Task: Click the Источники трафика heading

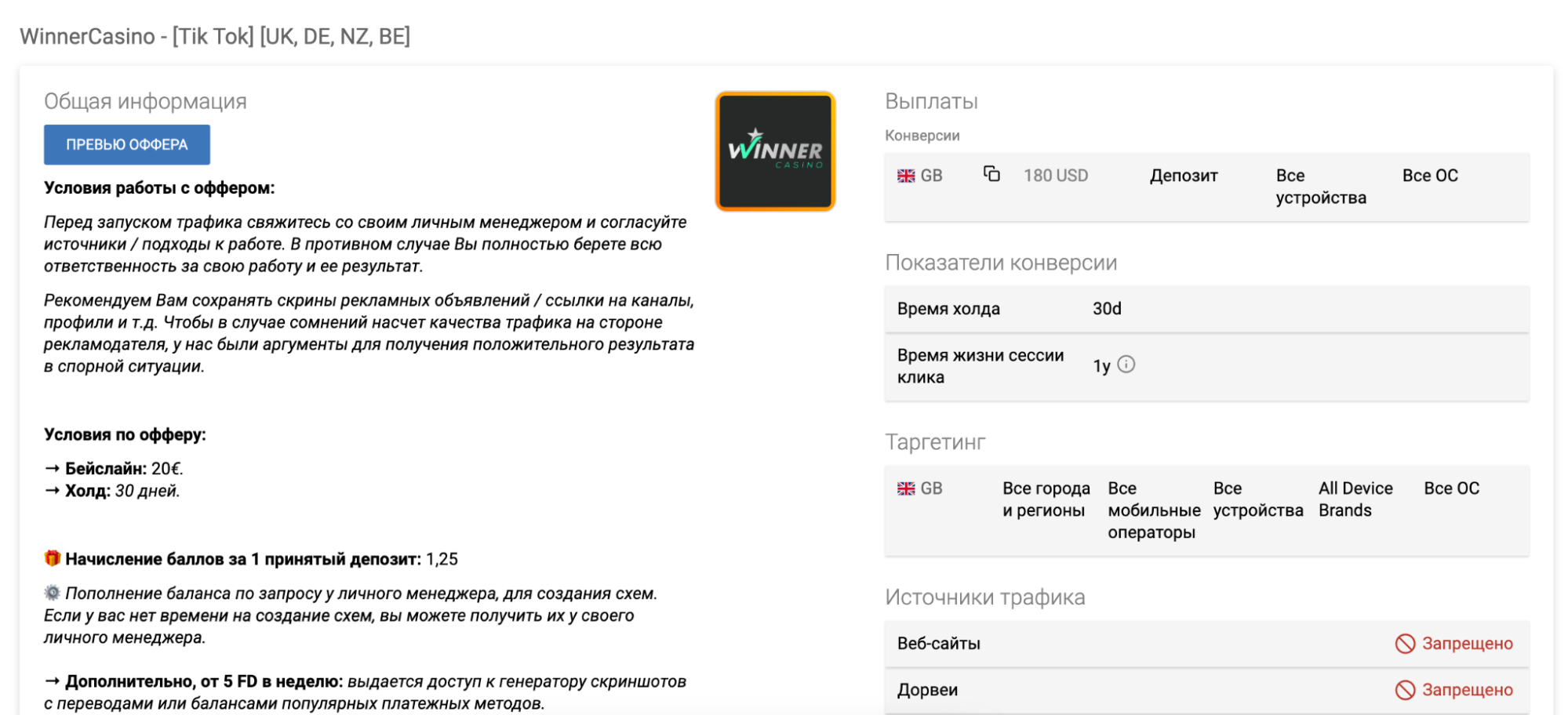Action: (x=985, y=597)
